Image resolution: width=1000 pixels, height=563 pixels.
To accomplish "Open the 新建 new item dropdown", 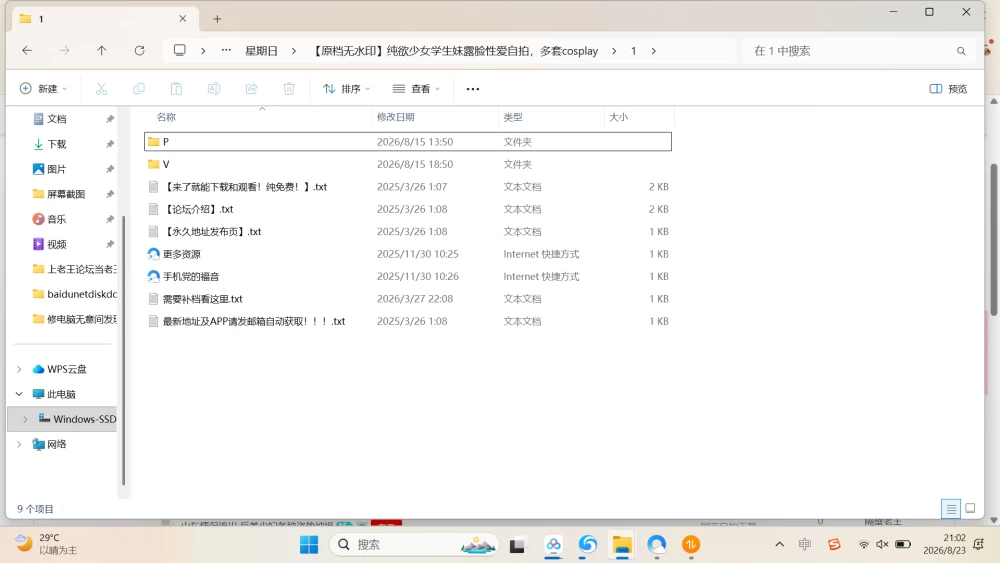I will click(x=43, y=89).
